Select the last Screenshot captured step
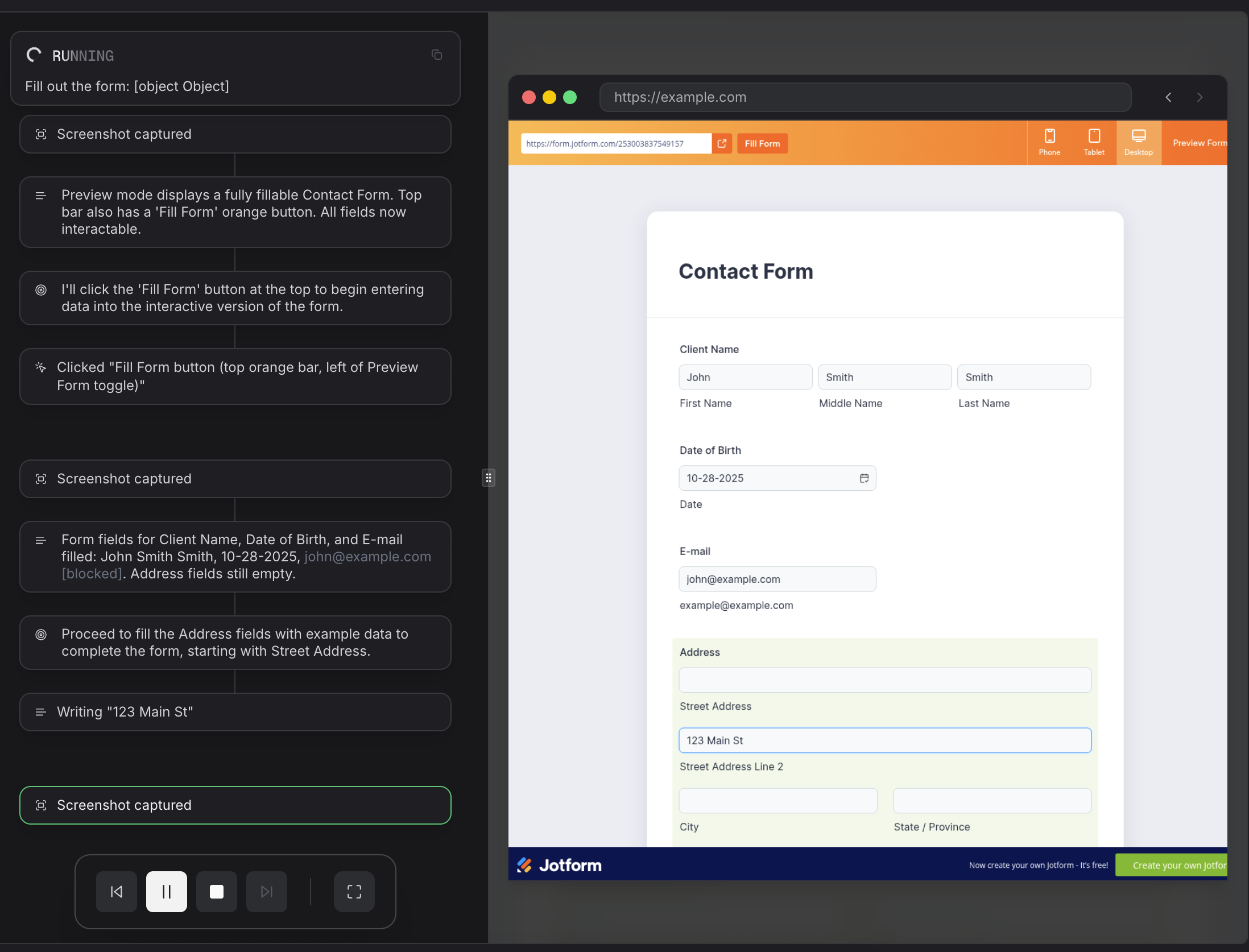The image size is (1249, 952). point(235,805)
